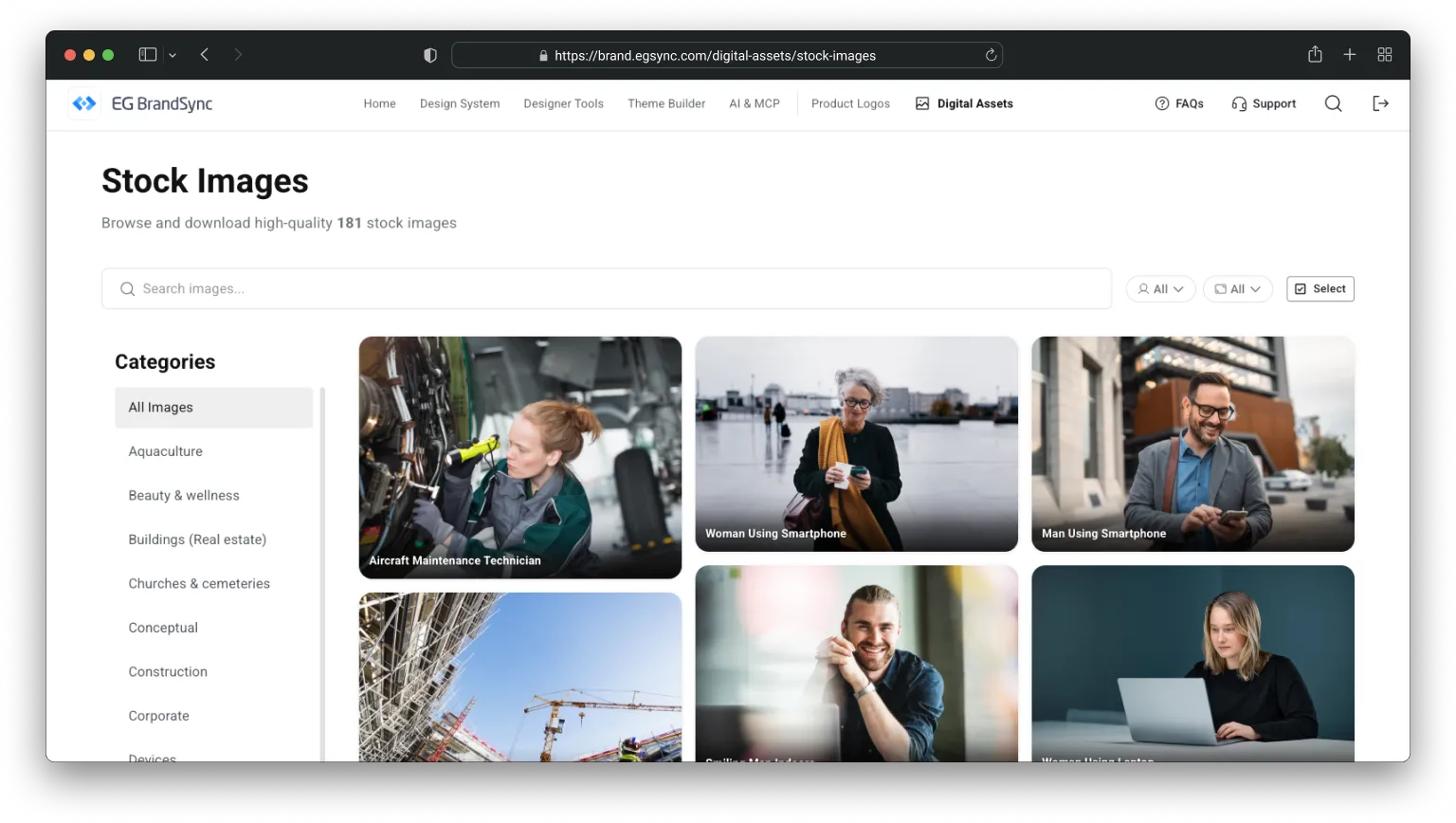Screen dimensions: 1456x823
Task: Click the Categories heading
Action: (x=165, y=362)
